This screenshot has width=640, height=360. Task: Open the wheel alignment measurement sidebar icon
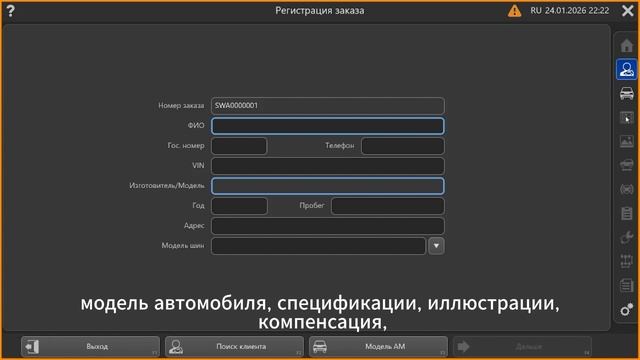pos(627,189)
